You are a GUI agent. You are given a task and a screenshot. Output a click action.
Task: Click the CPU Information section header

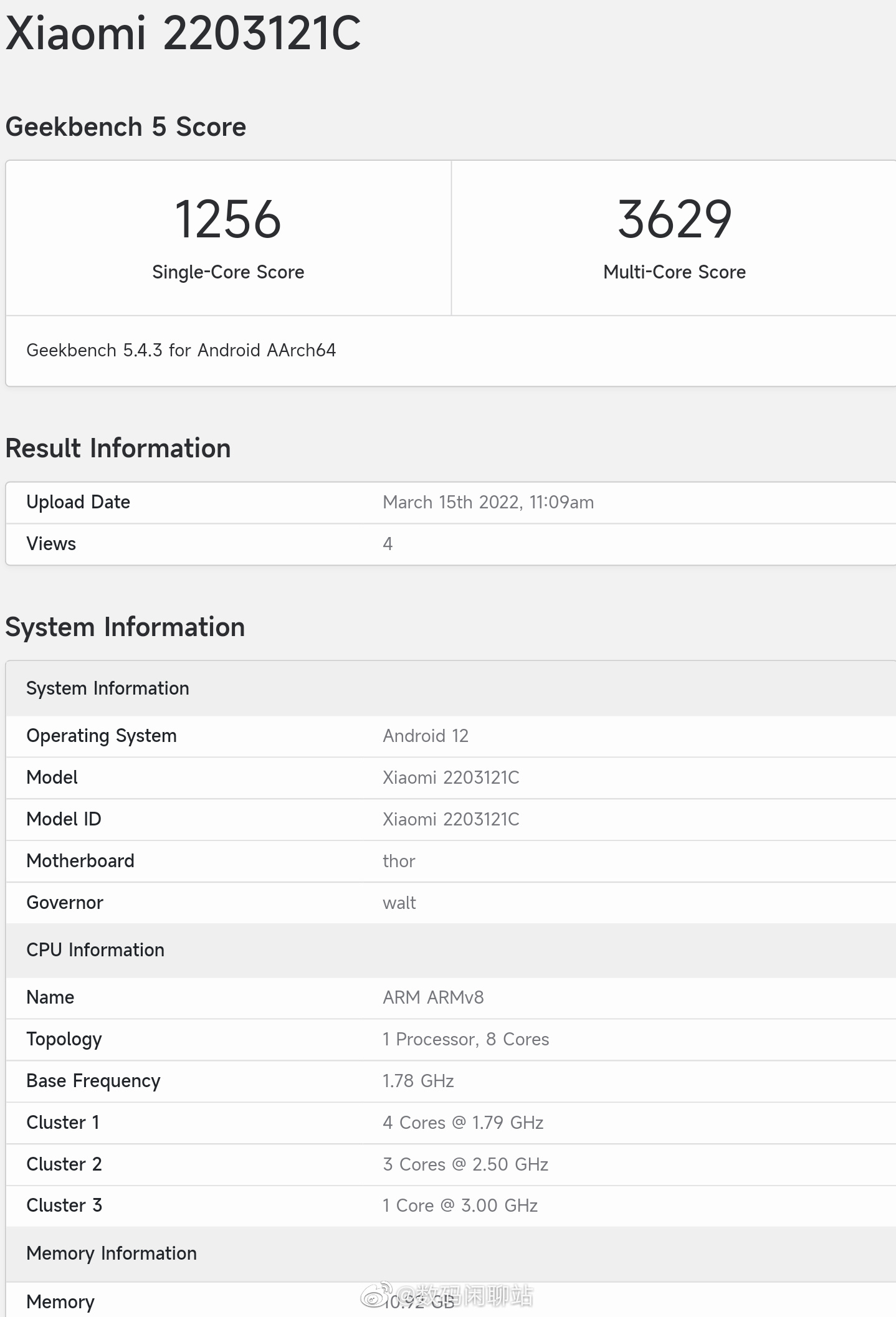(x=95, y=950)
